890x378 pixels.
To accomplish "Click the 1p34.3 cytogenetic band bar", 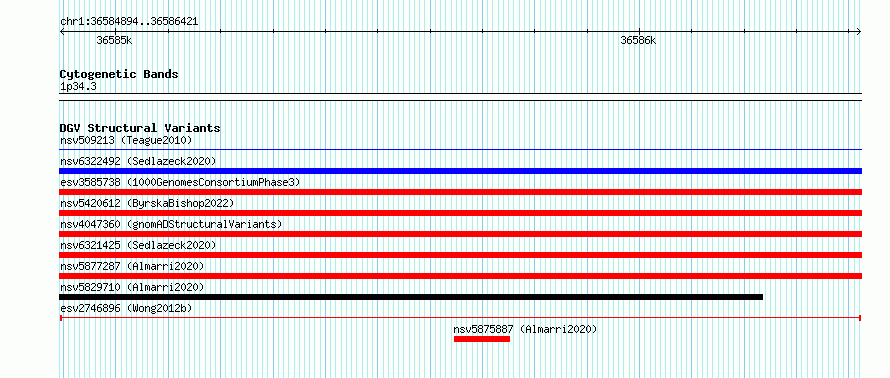I will [x=460, y=97].
